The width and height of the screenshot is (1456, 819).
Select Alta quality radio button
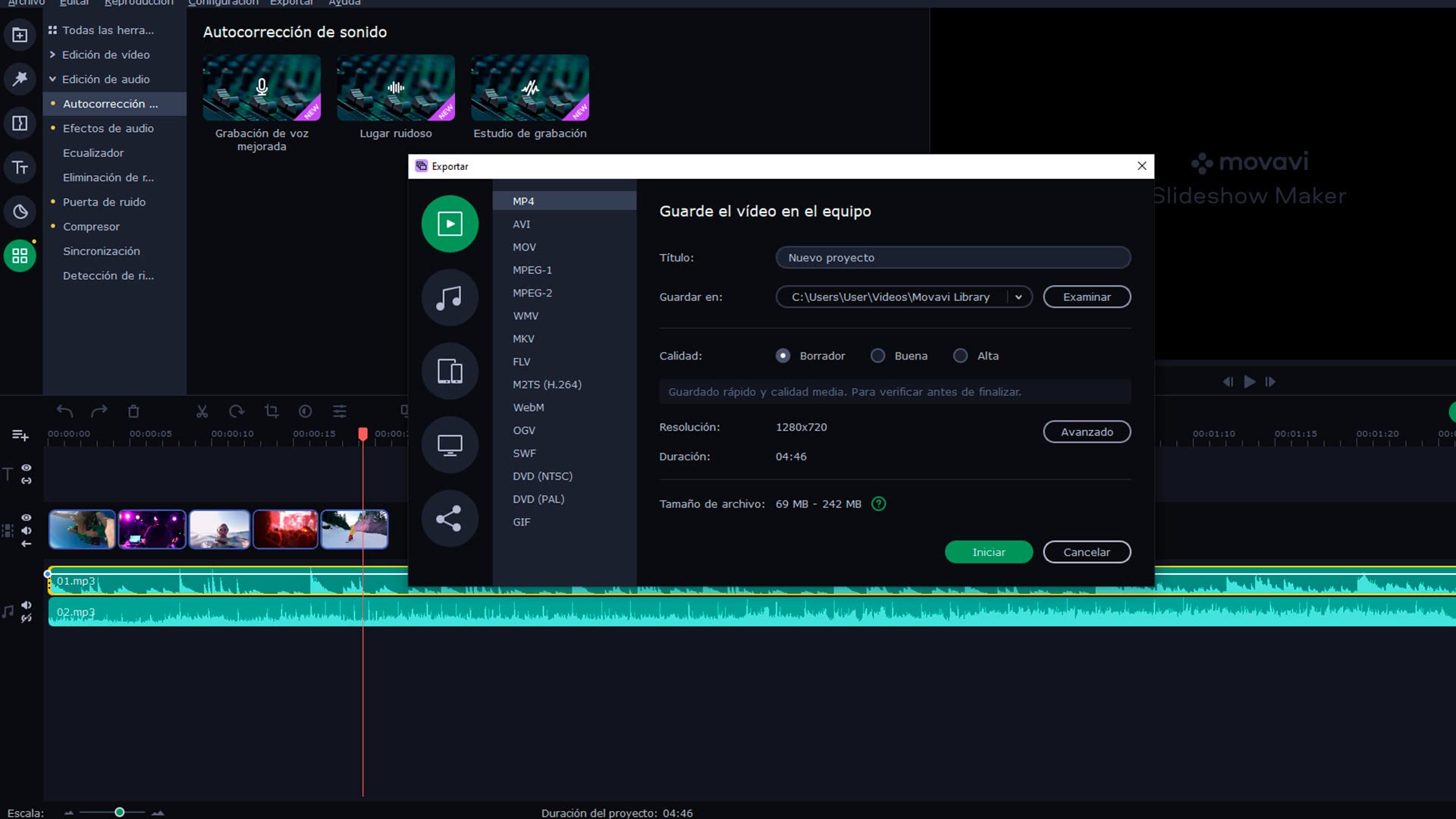click(x=960, y=356)
